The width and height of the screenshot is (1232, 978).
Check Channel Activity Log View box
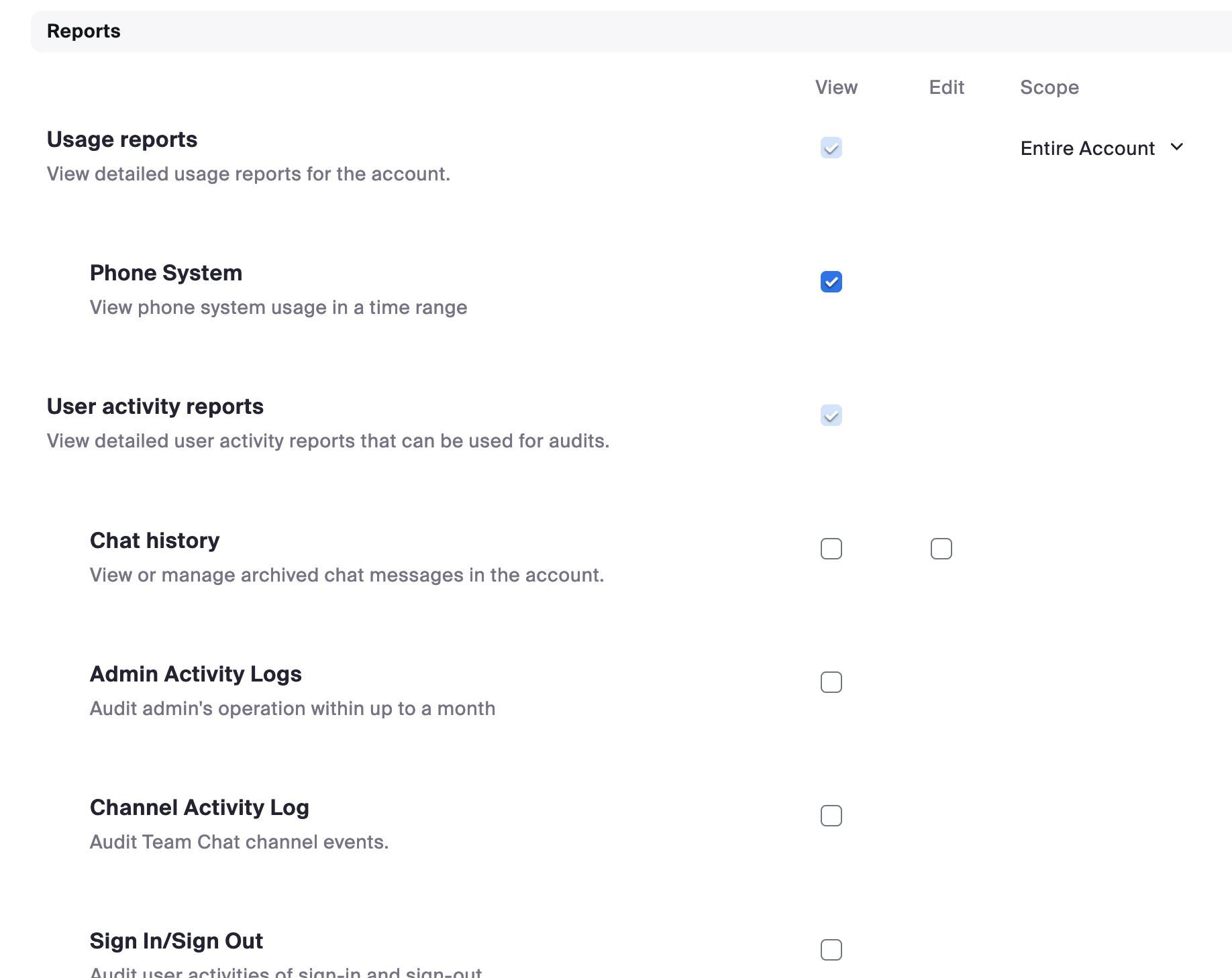(831, 816)
